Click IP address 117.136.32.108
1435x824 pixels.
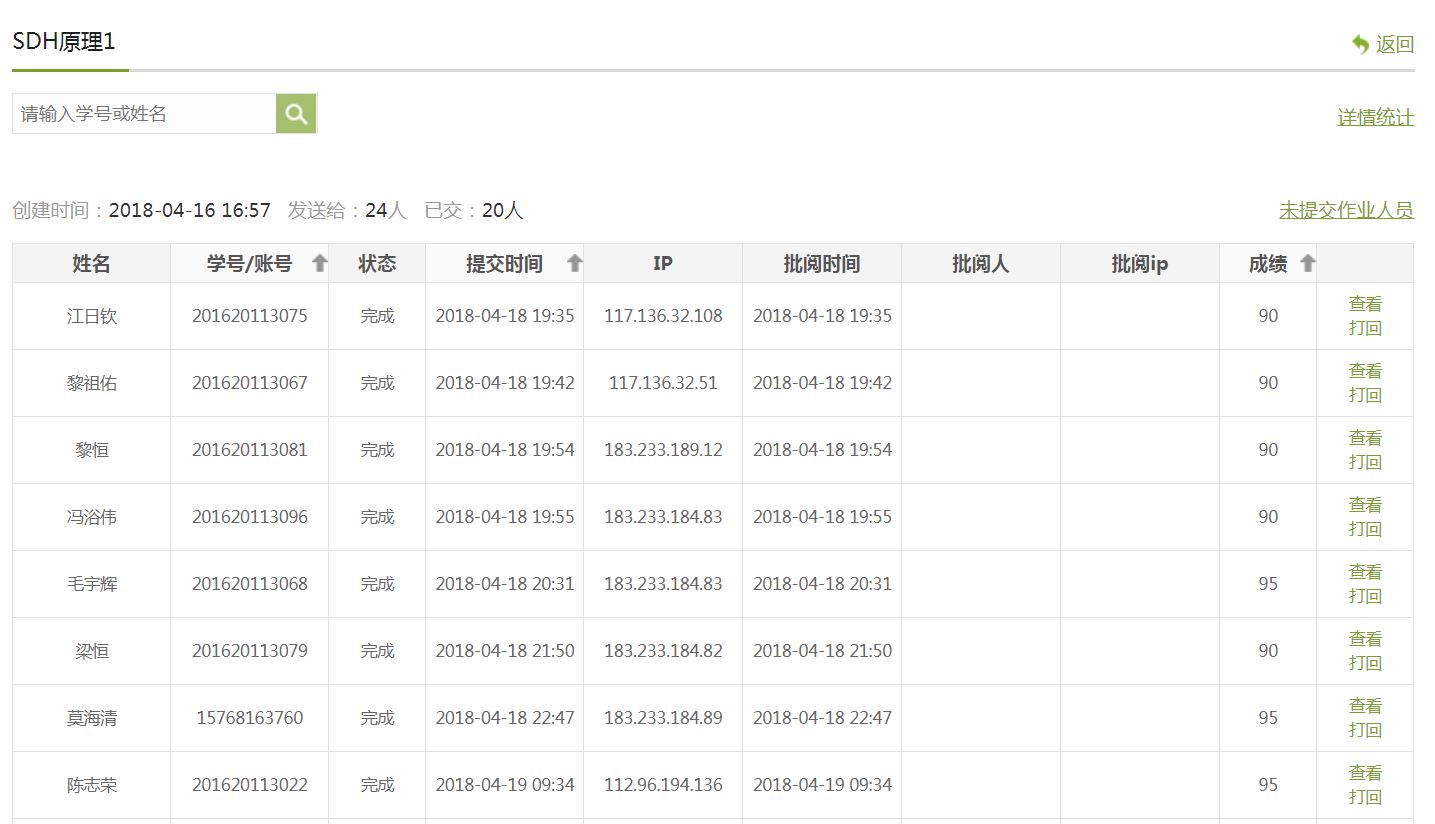663,316
